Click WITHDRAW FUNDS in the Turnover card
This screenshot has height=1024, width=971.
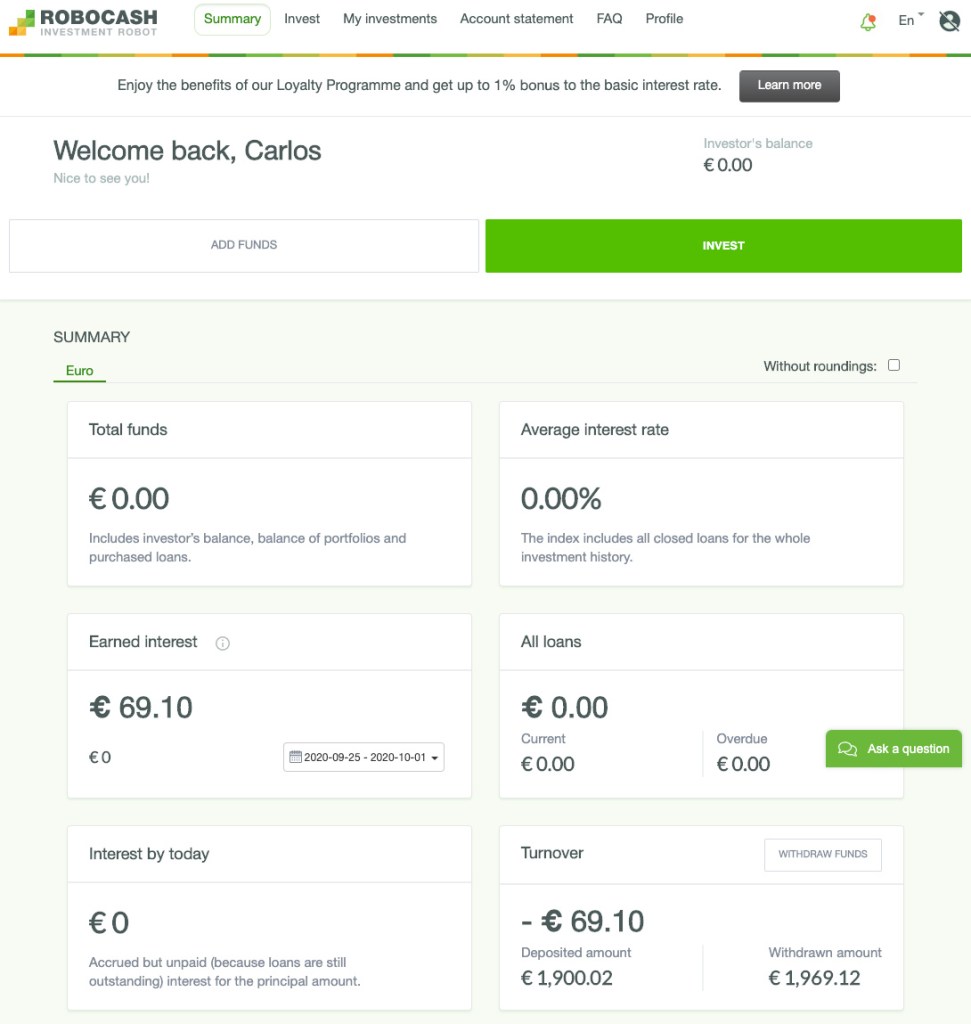coord(822,855)
